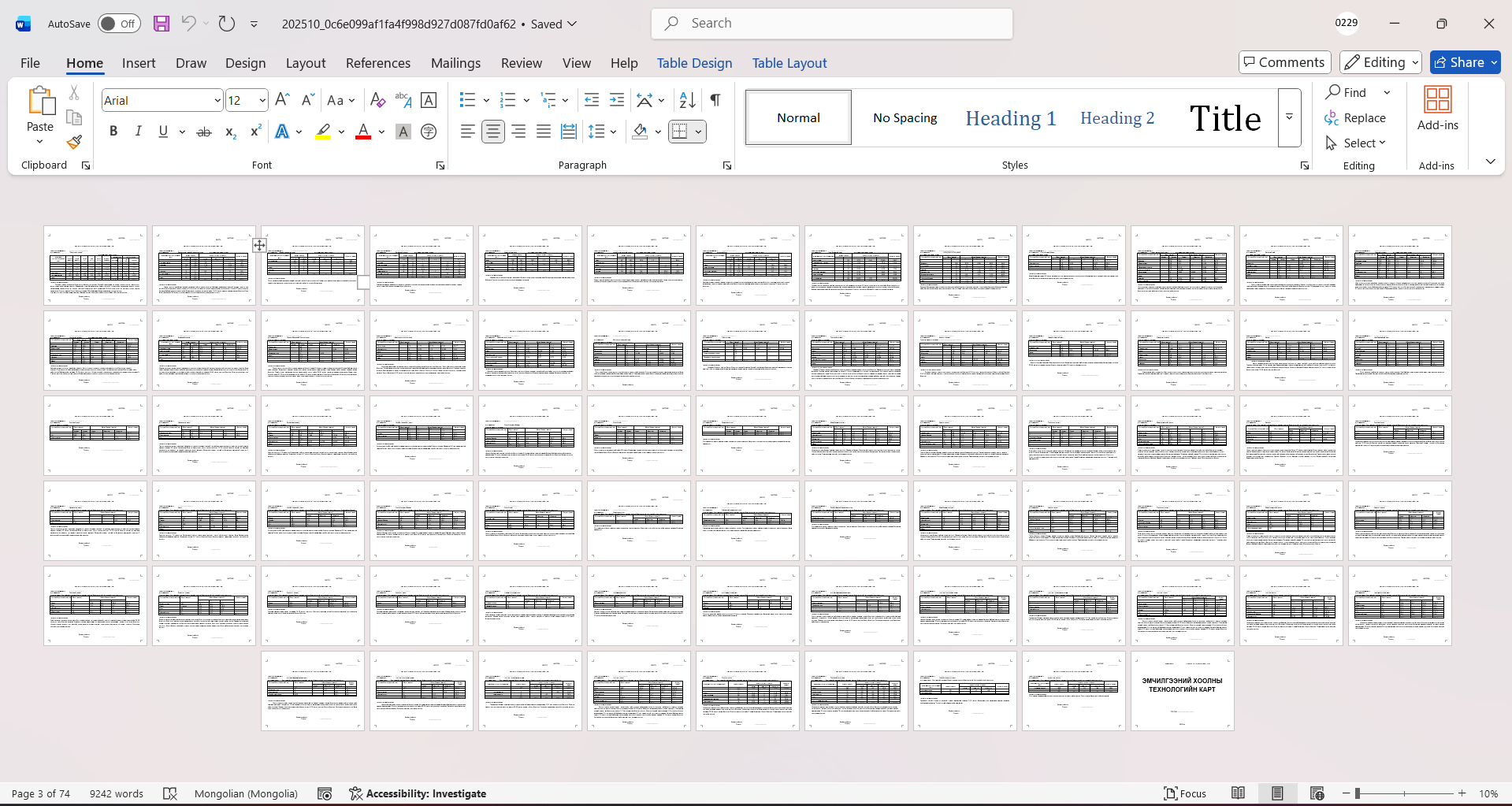1512x806 pixels.
Task: Toggle Bold formatting
Action: tap(113, 132)
